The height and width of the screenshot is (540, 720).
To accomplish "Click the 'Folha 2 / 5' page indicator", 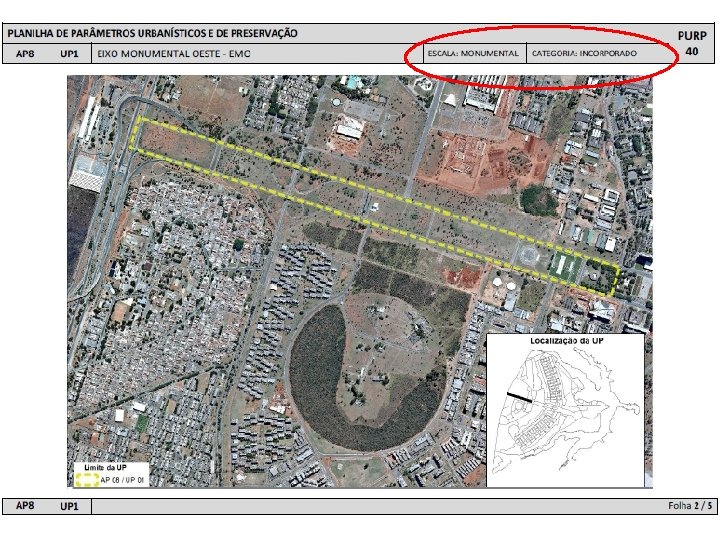I will 690,506.
